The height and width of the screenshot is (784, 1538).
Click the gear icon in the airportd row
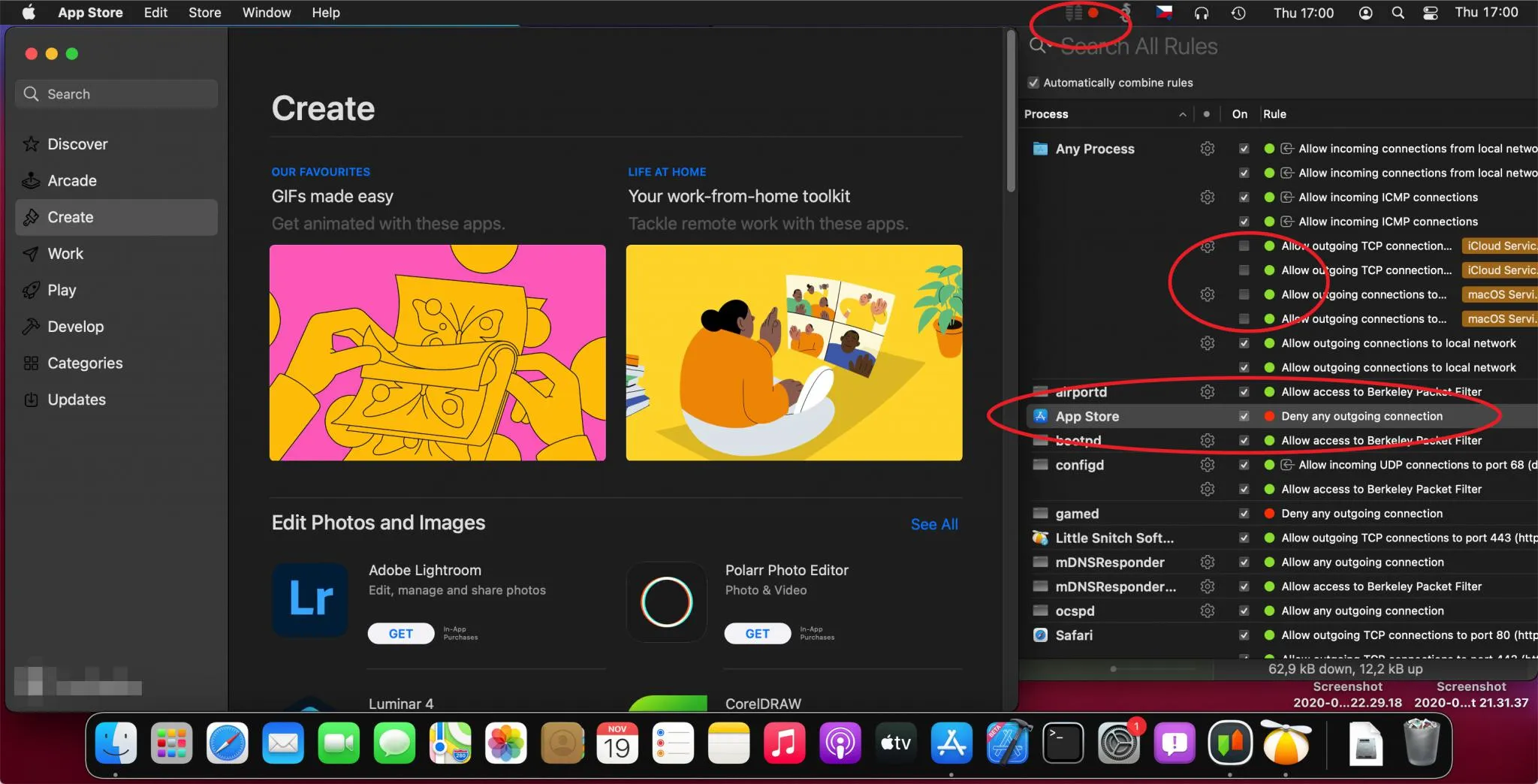(1207, 391)
